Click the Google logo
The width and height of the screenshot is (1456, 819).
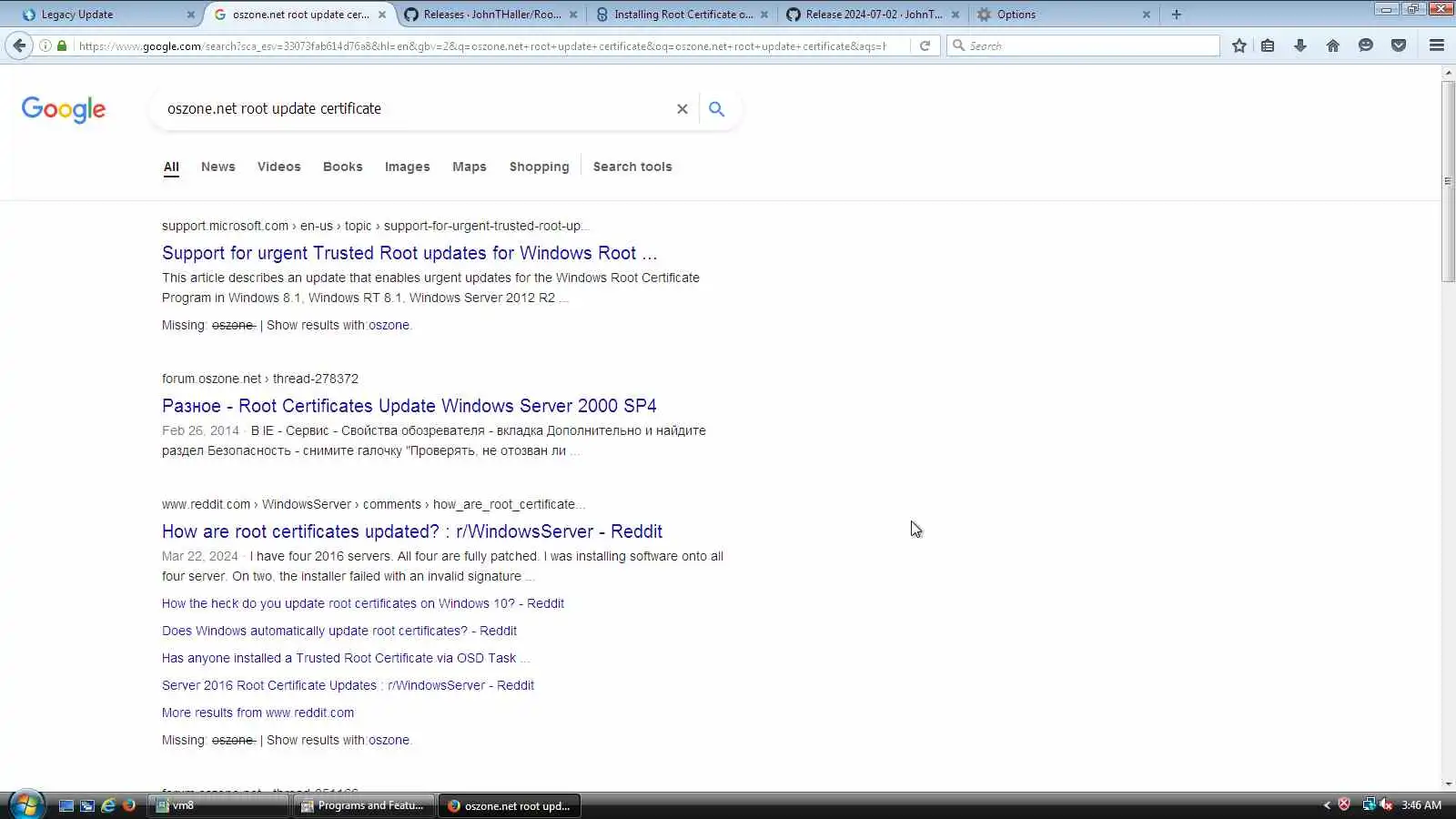(64, 110)
